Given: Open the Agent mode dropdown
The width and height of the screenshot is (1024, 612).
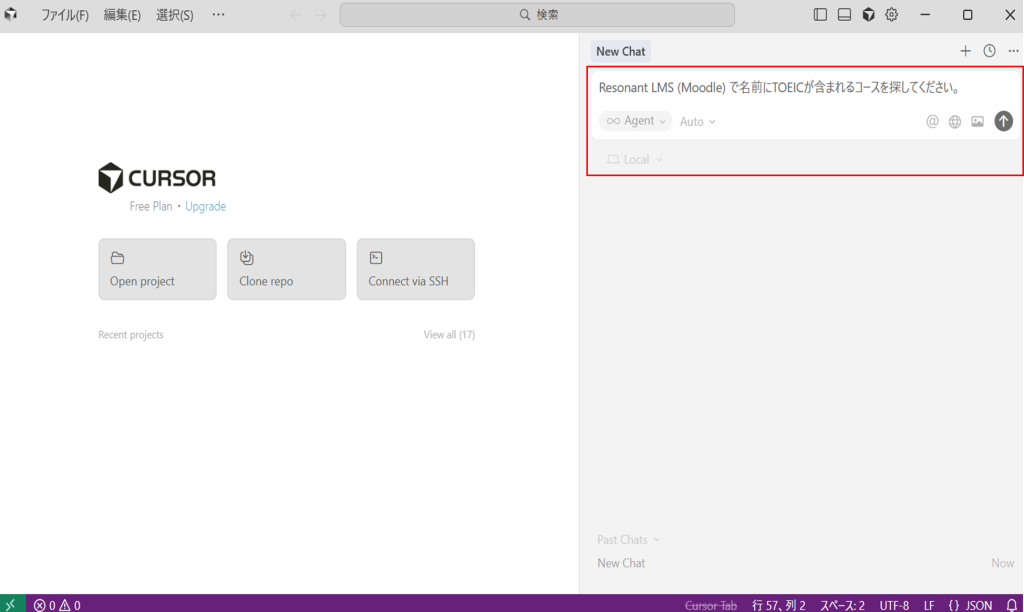Looking at the screenshot, I should 635,121.
